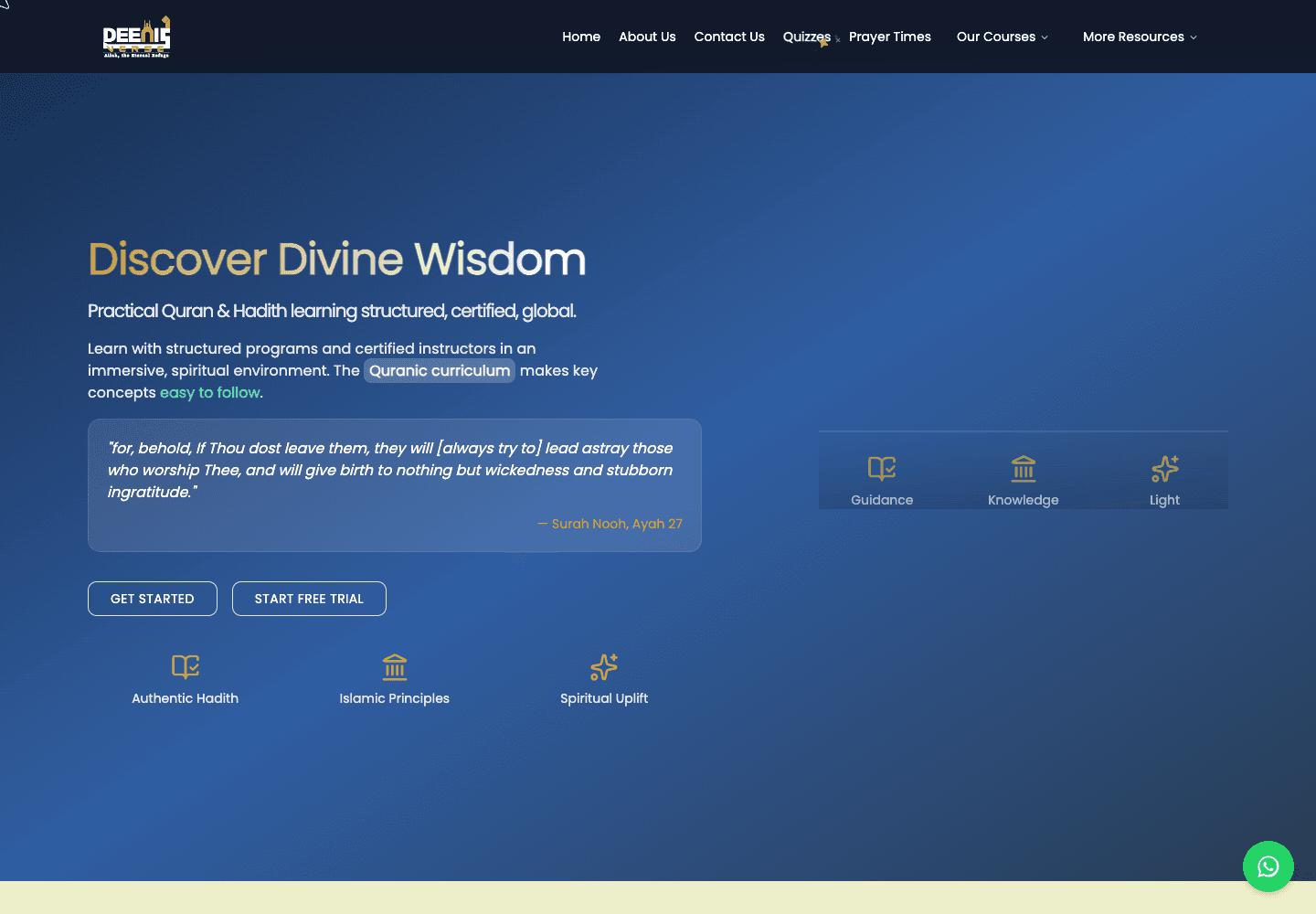Click the green 'easy to follow' text
Viewport: 1316px width, 914px height.
pos(210,392)
